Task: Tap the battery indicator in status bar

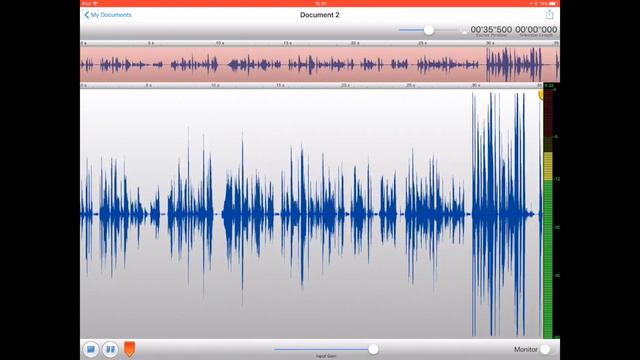Action: pos(553,3)
